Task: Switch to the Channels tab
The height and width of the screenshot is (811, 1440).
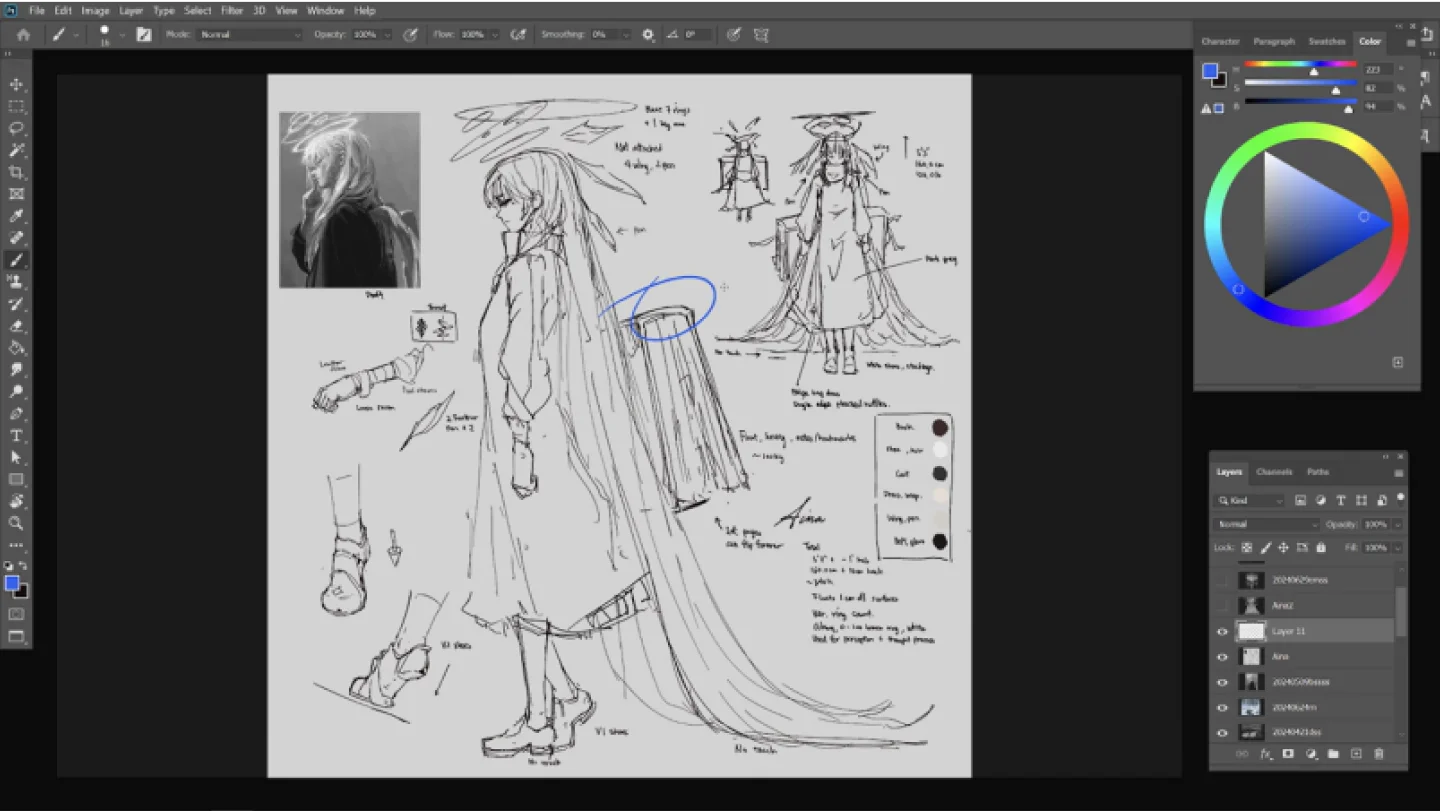Action: 1274,472
